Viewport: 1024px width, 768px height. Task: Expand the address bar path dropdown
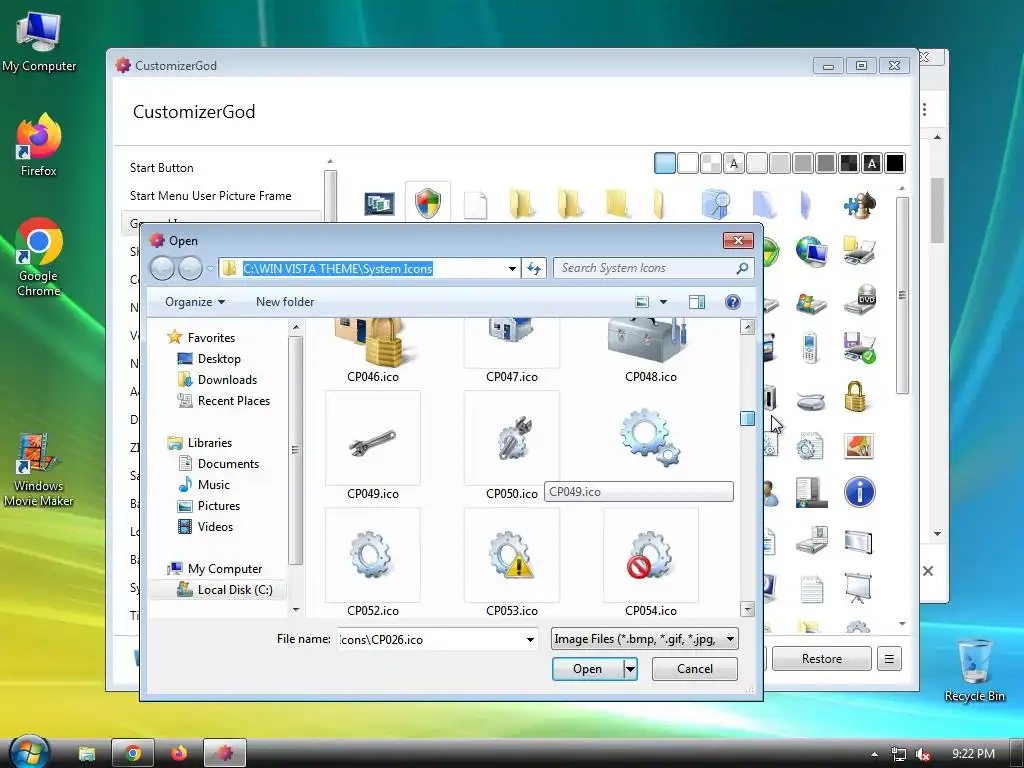(513, 268)
